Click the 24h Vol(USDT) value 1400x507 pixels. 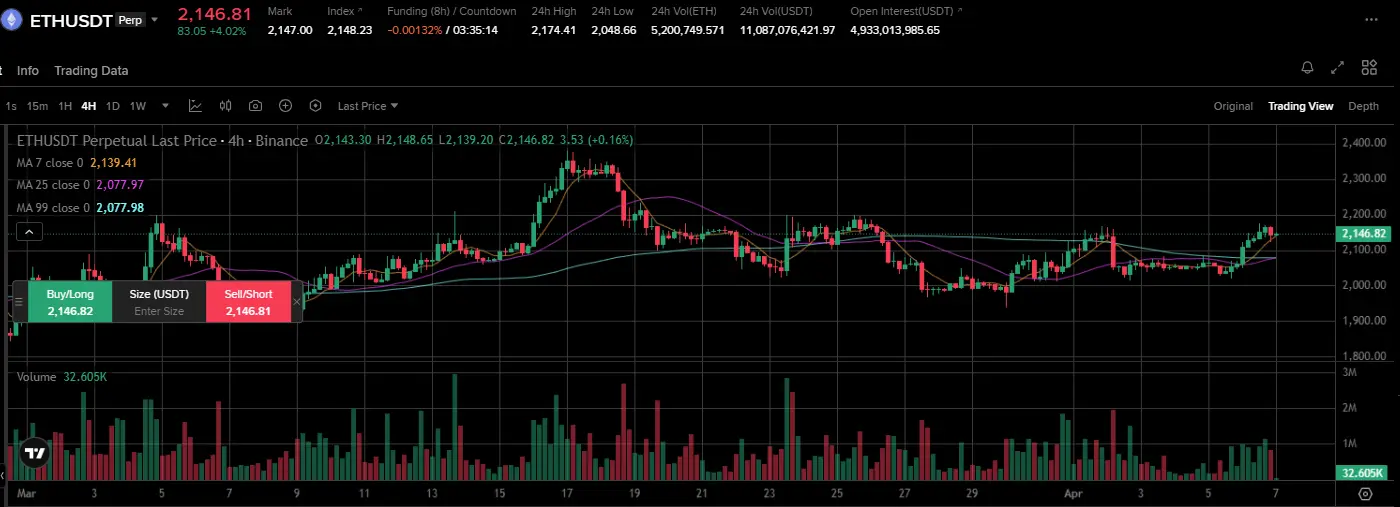pos(788,30)
